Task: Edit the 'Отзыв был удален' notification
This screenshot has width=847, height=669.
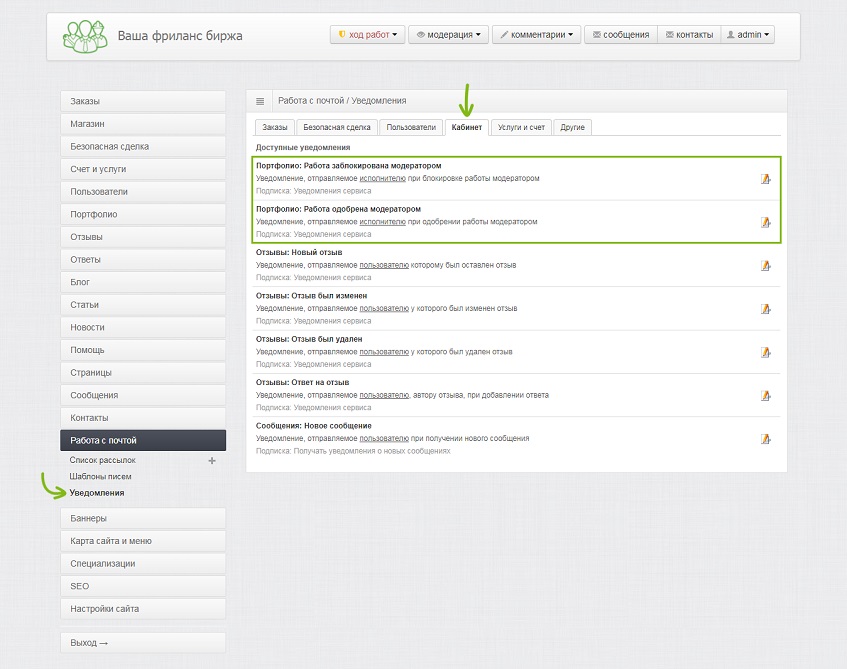Action: (765, 352)
